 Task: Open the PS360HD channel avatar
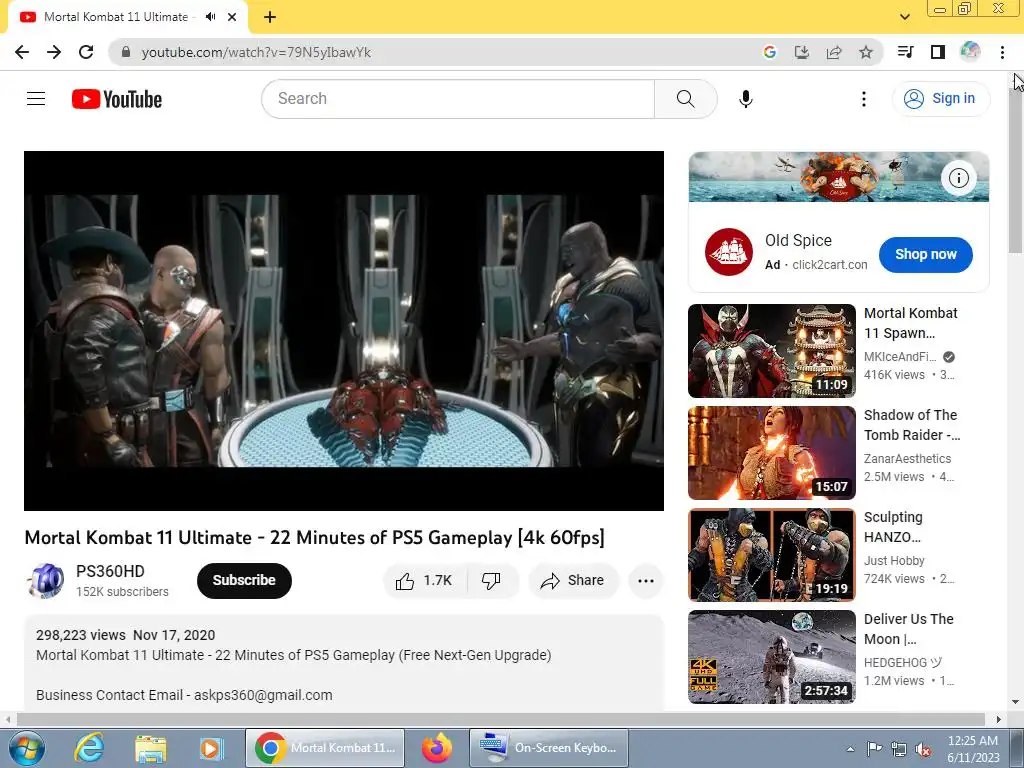[46, 581]
